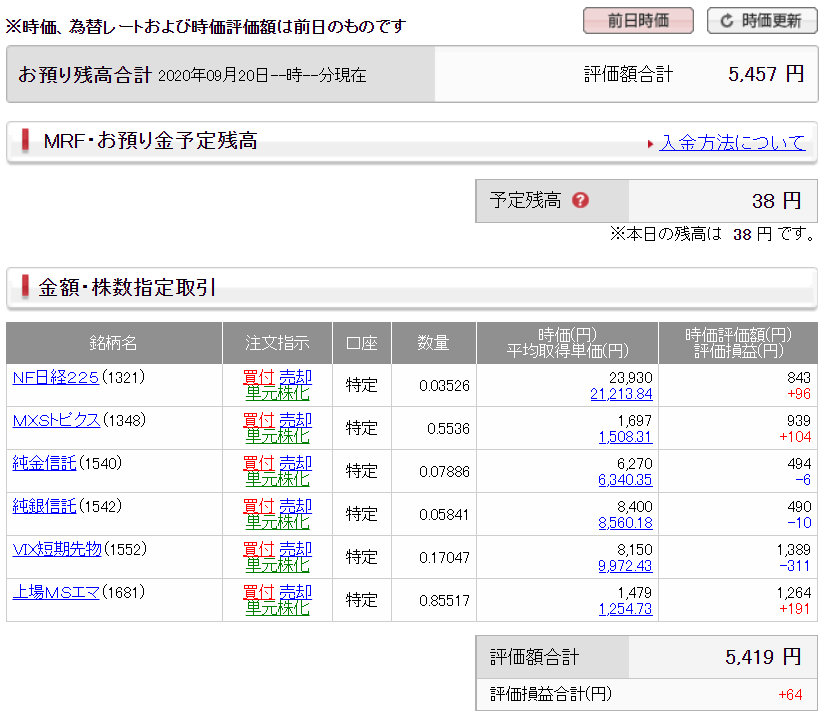The image size is (824, 719).
Task: Click quantity value 0.5536
Action: tap(448, 429)
